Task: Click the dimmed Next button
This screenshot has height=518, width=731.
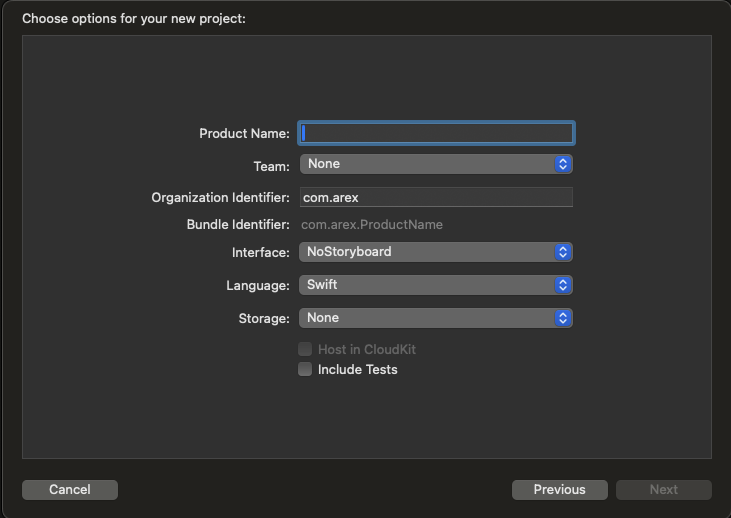Action: 663,490
